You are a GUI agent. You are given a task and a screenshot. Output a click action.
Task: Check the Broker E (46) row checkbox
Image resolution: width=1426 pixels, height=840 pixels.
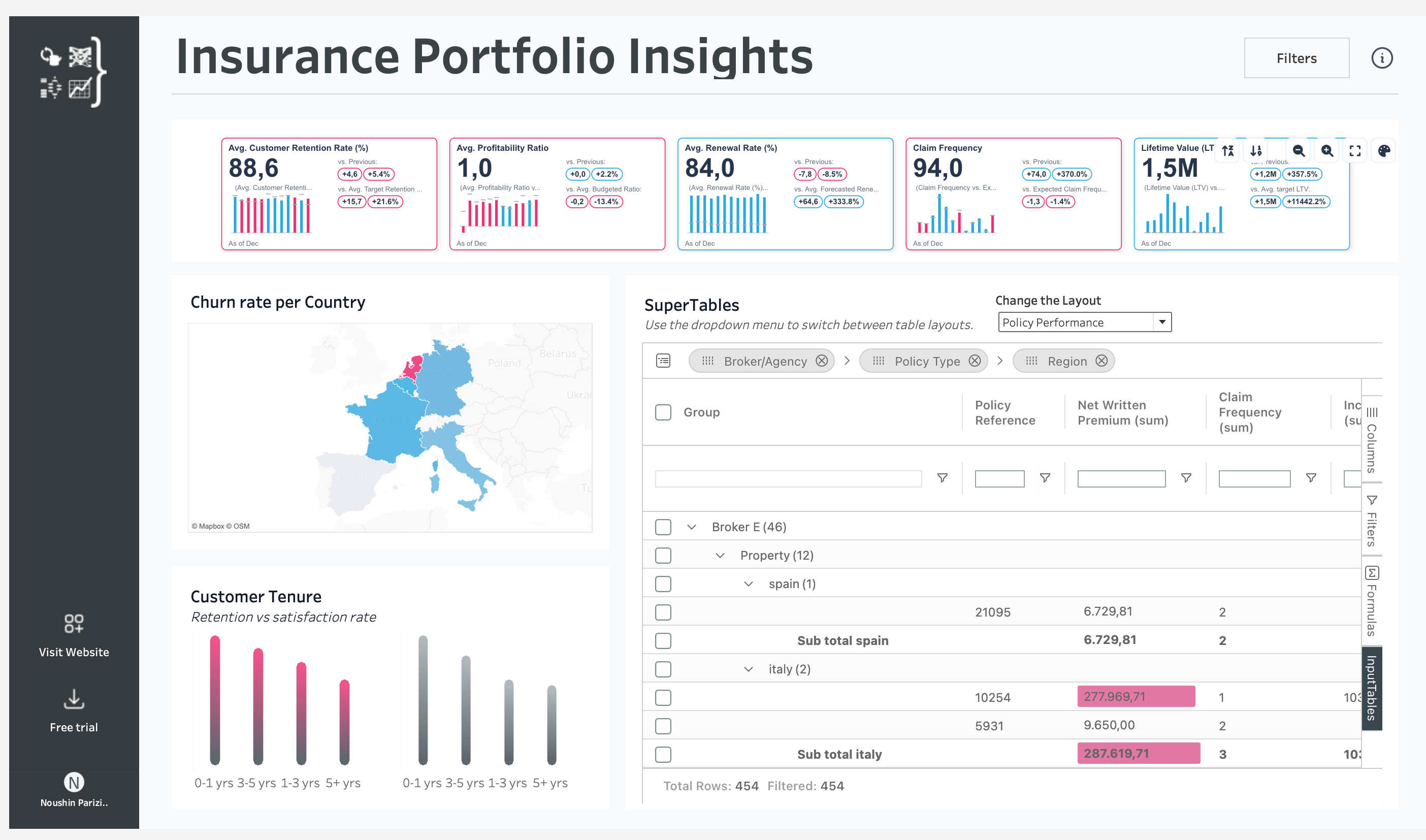[x=663, y=527]
